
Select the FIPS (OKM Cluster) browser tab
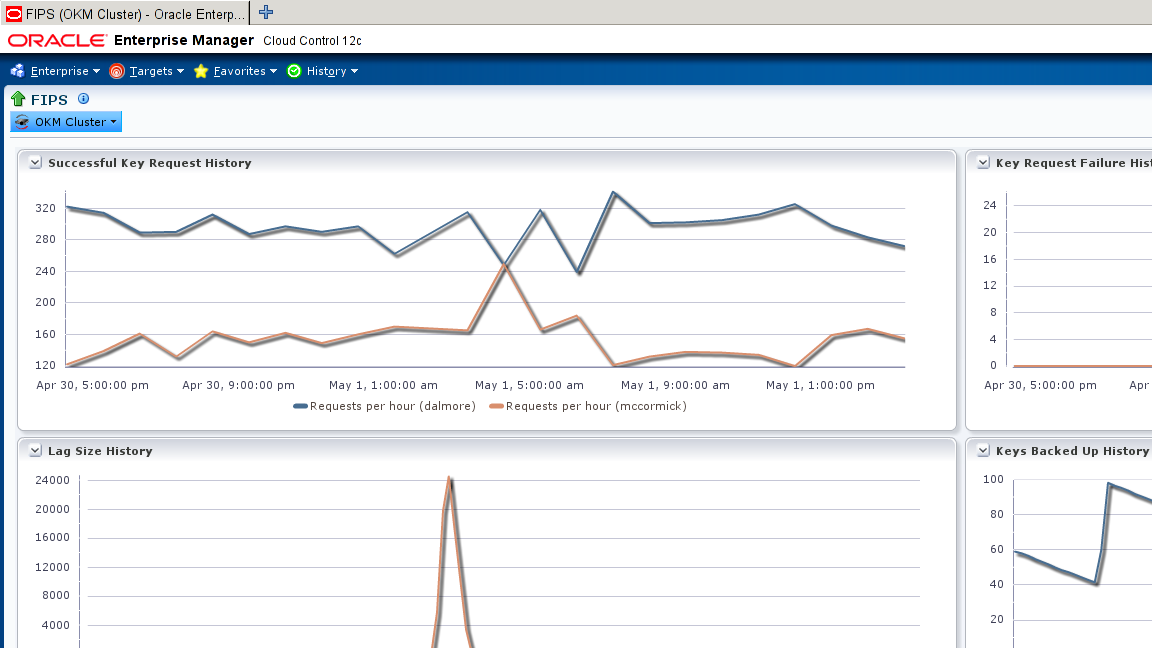click(126, 13)
